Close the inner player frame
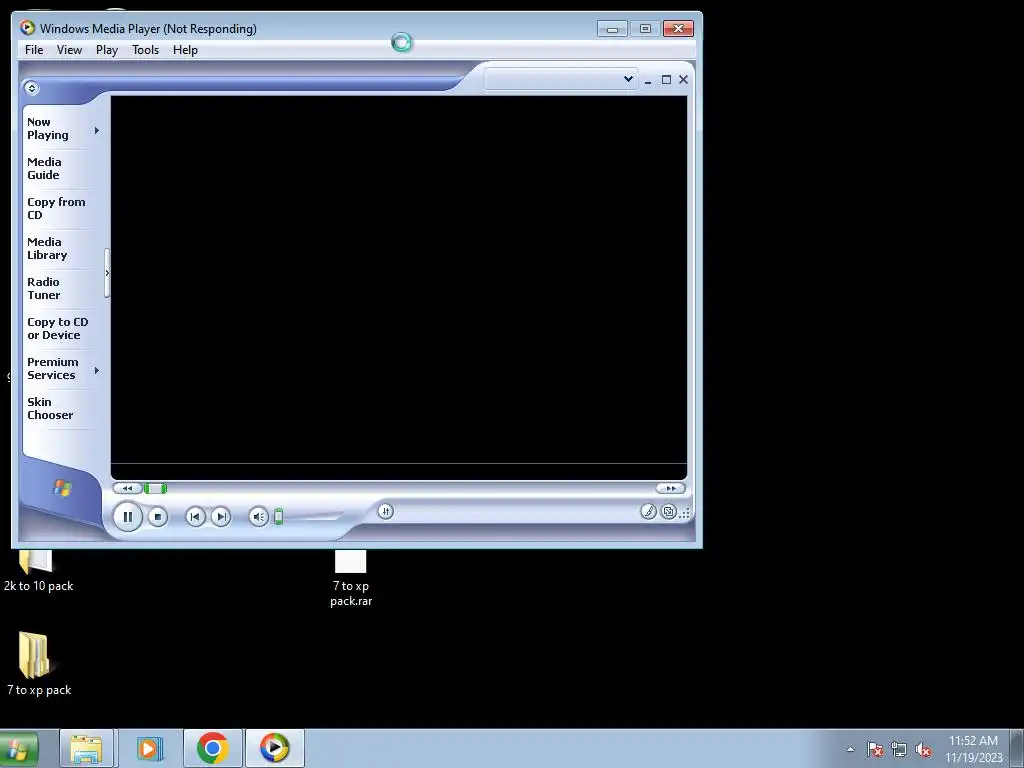The width and height of the screenshot is (1024, 768). [x=683, y=80]
